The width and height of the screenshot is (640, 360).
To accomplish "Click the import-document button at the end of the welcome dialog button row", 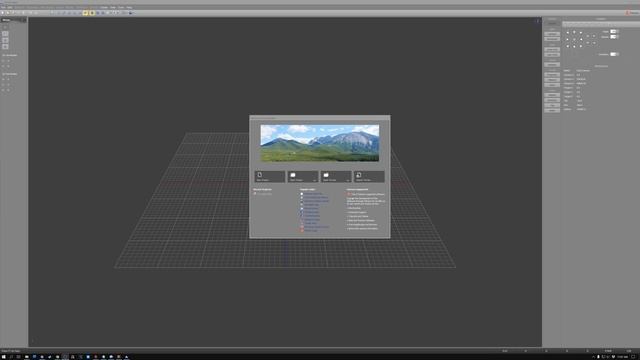I will [x=369, y=176].
